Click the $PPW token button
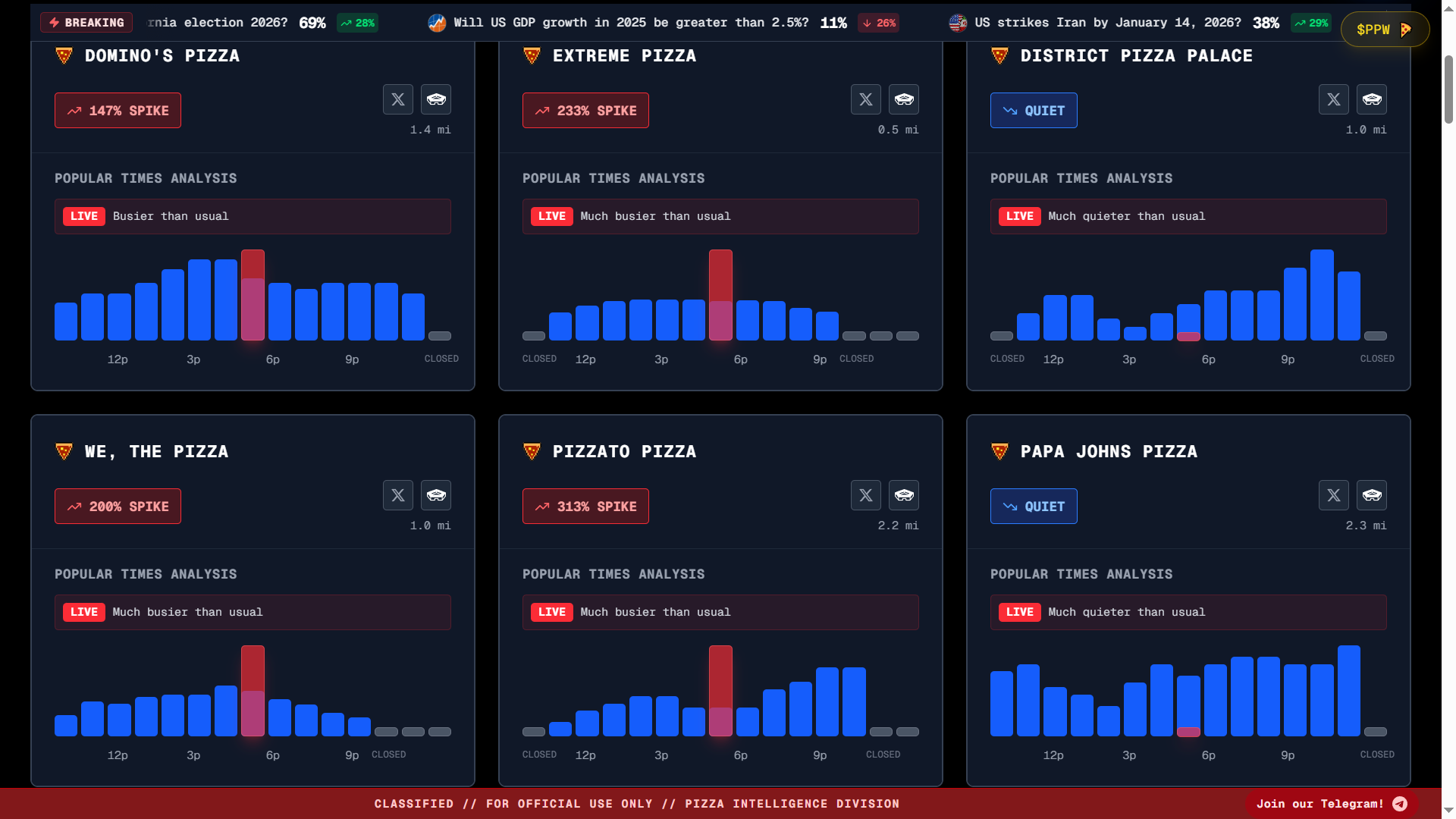Image resolution: width=1456 pixels, height=819 pixels. (1384, 30)
